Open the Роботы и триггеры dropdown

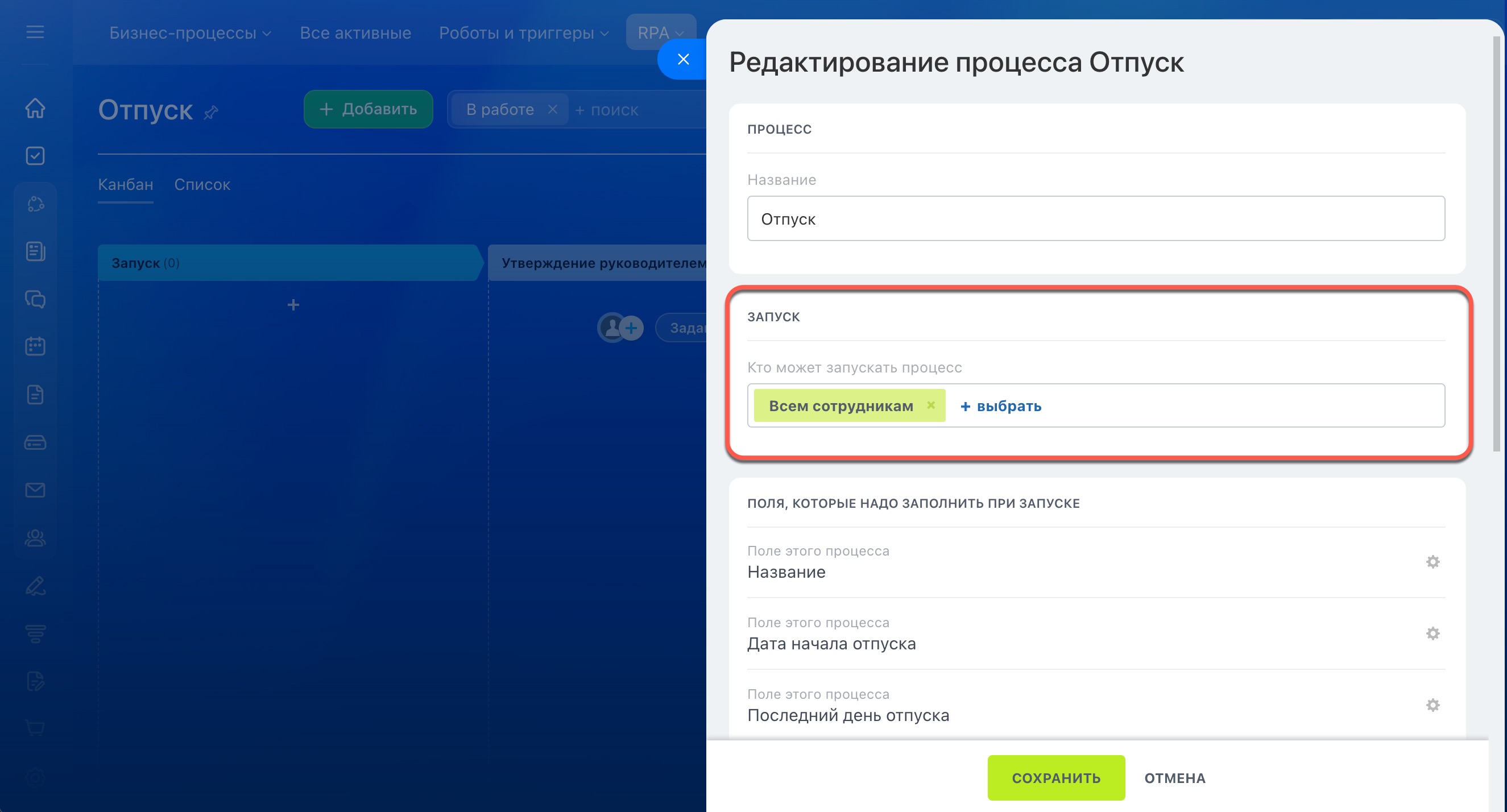point(523,33)
